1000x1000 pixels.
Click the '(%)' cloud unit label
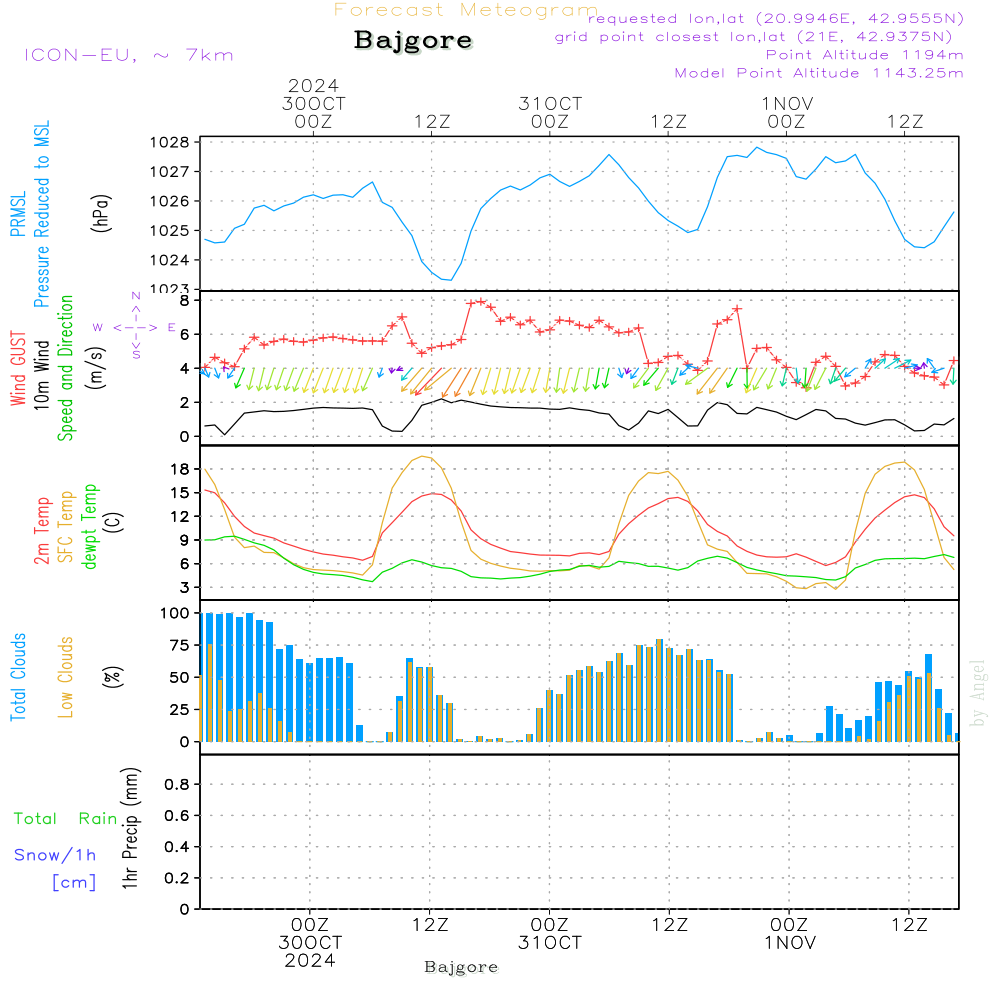pyautogui.click(x=114, y=677)
